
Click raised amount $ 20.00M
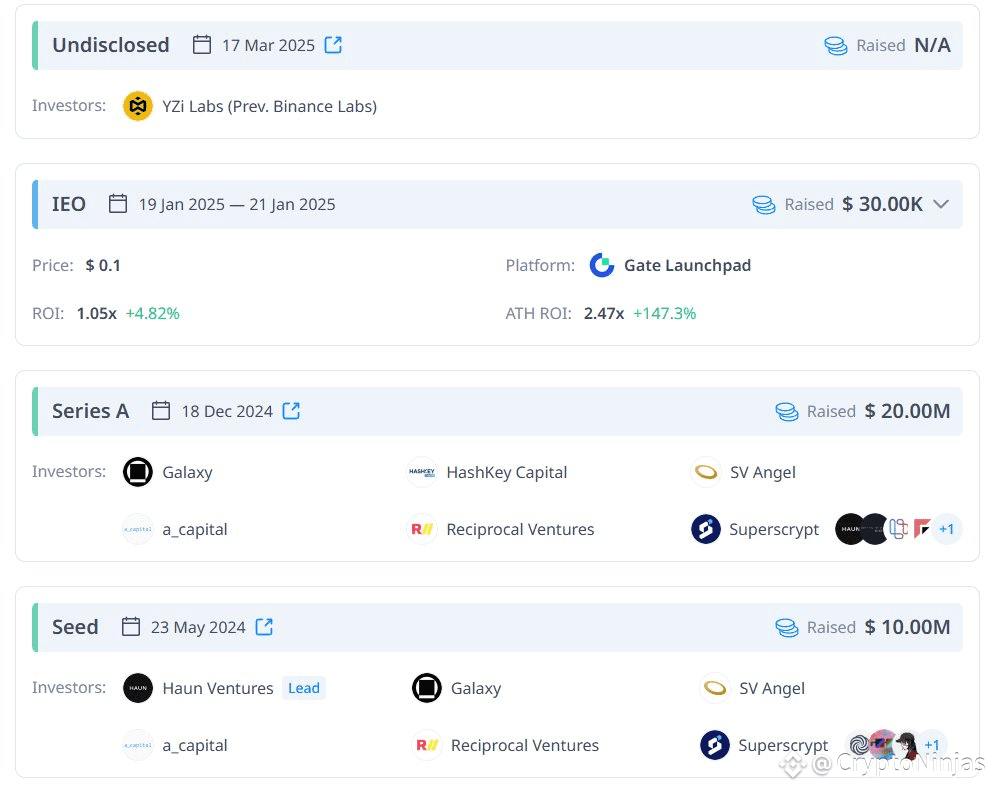click(x=908, y=411)
